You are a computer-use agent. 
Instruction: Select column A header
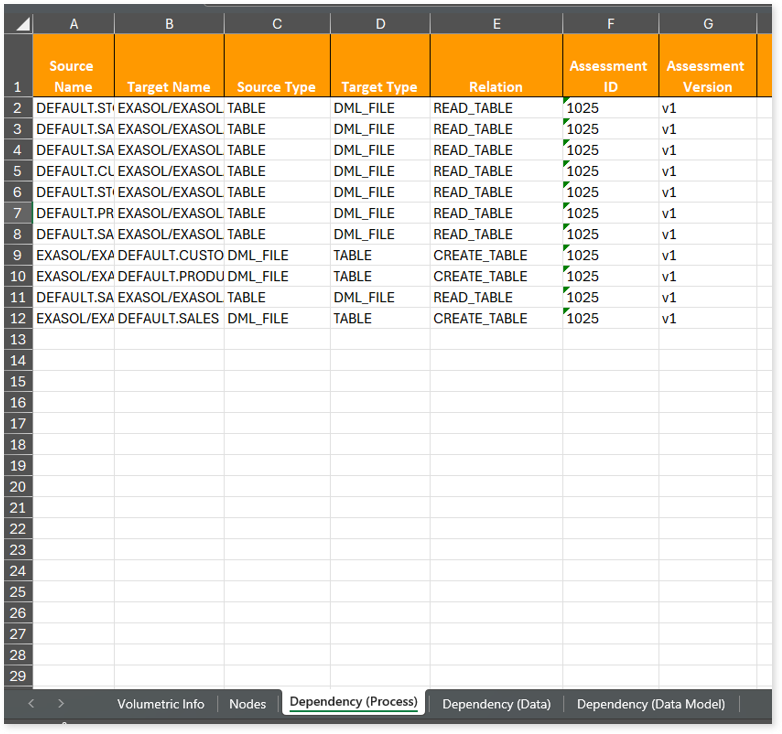click(73, 23)
